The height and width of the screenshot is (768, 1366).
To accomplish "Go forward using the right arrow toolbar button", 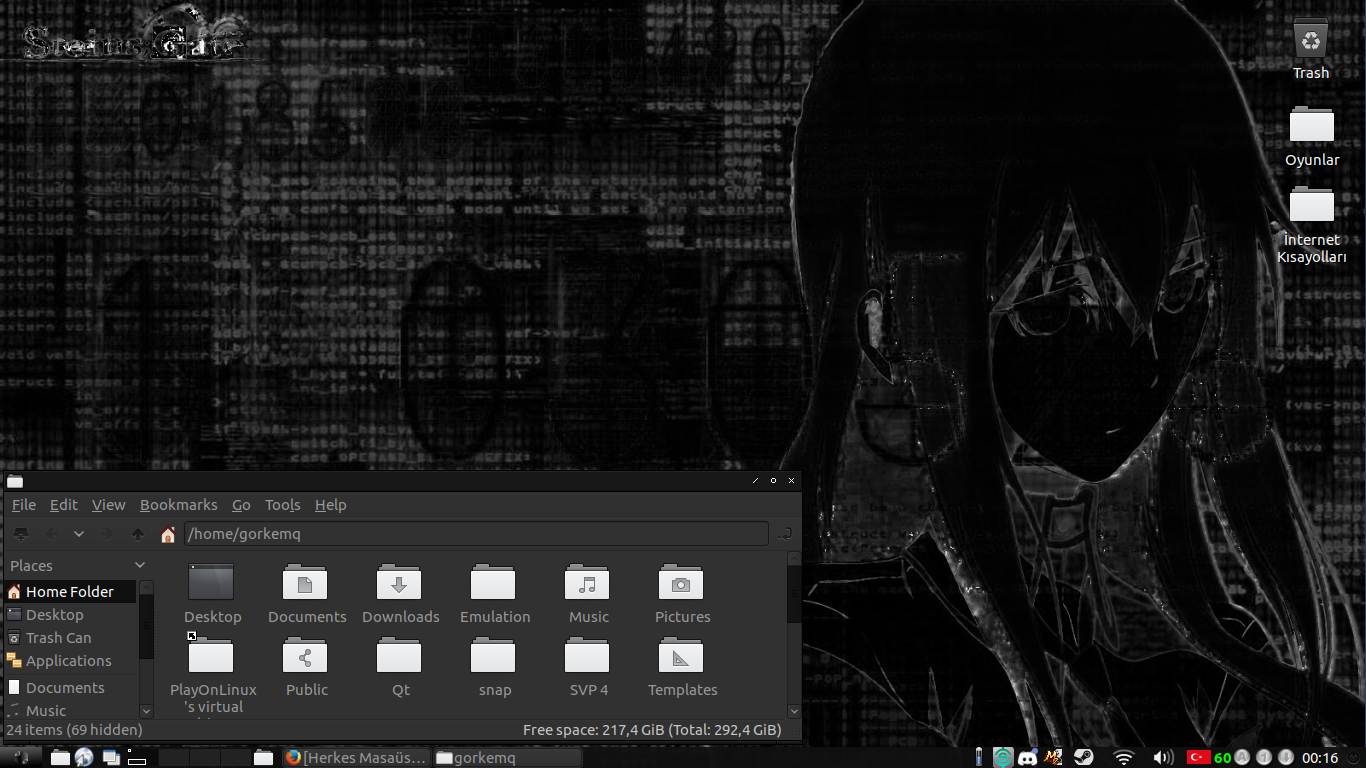I will pyautogui.click(x=107, y=534).
